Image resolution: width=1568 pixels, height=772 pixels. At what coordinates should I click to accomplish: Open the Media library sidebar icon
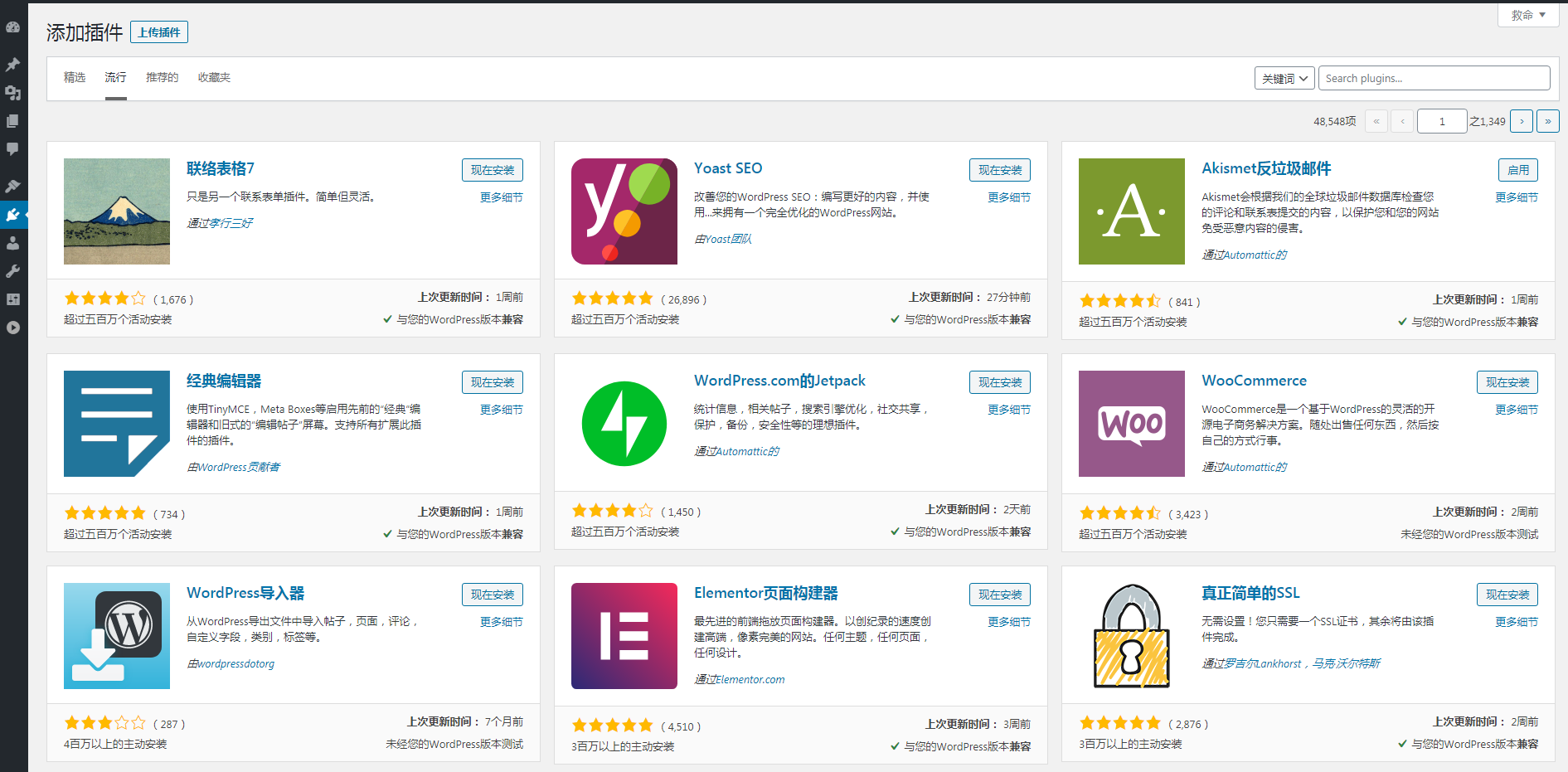pos(12,93)
